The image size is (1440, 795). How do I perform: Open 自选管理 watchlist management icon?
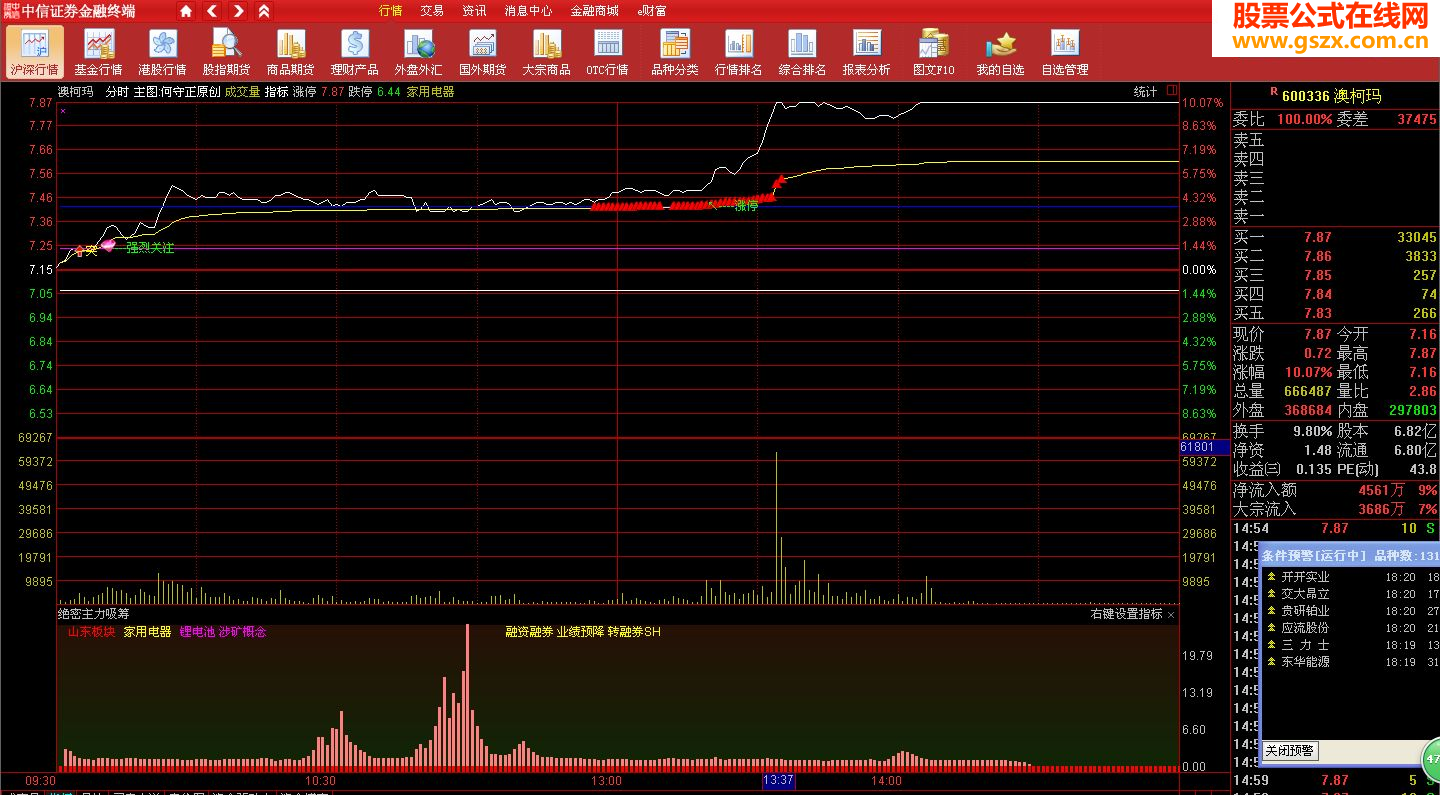[x=1064, y=52]
